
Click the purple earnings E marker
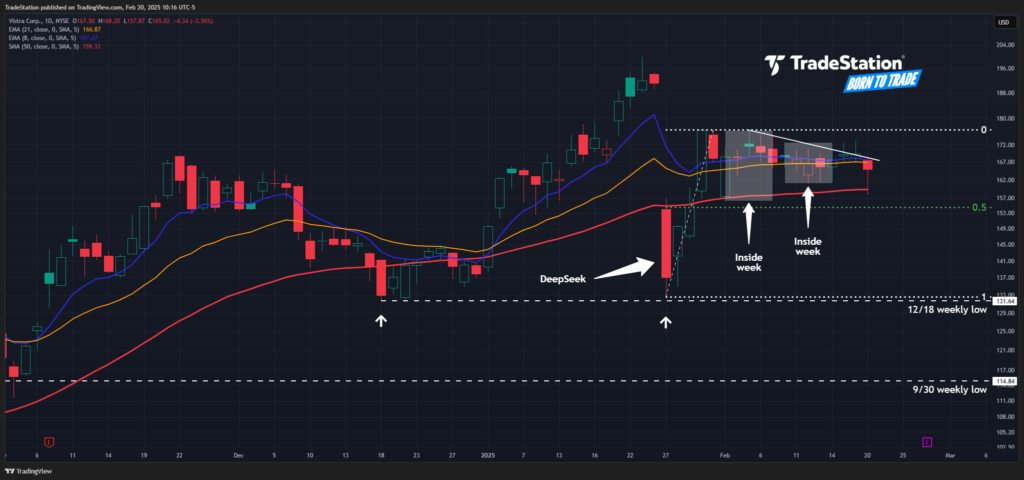point(927,442)
